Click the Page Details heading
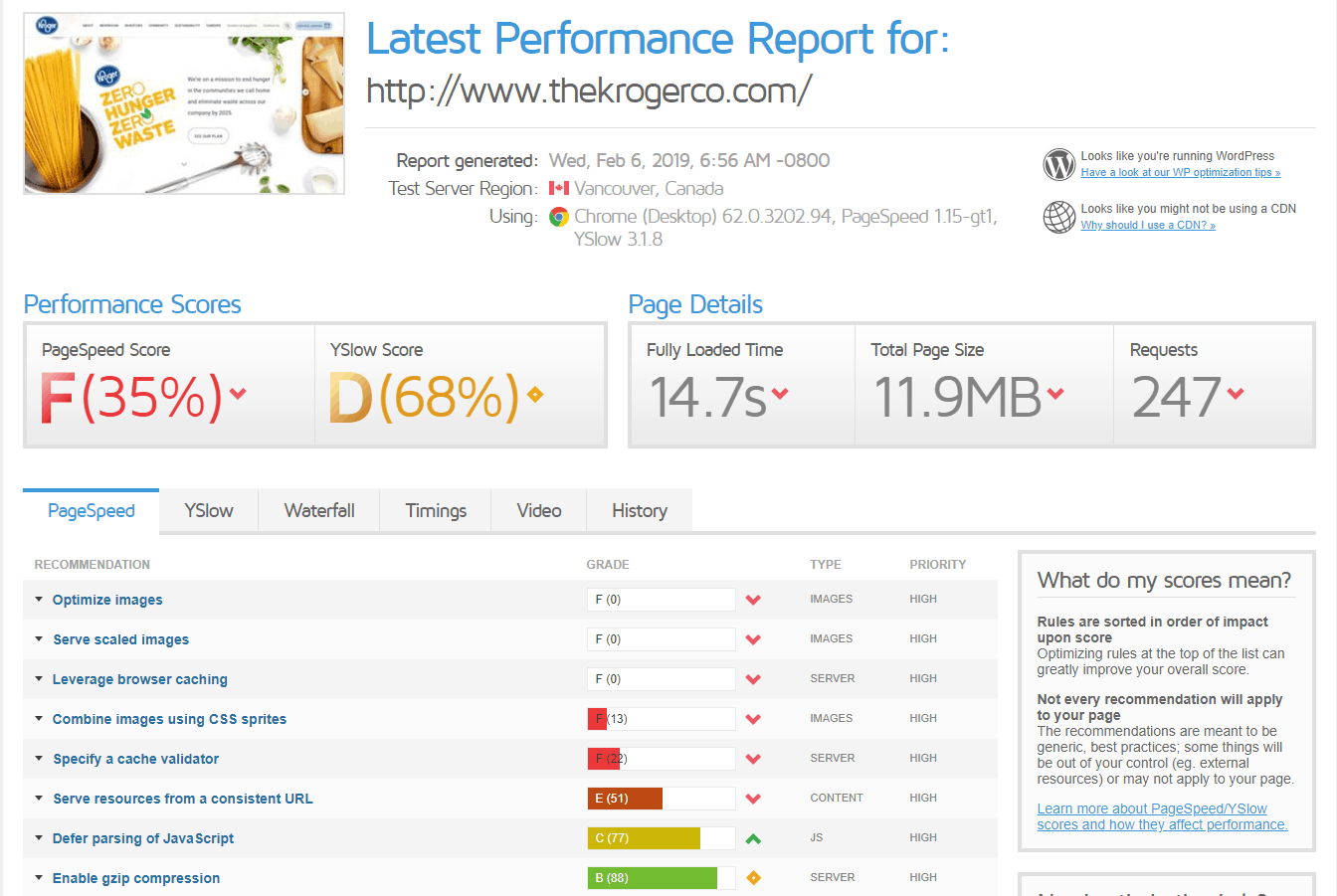 pos(695,304)
